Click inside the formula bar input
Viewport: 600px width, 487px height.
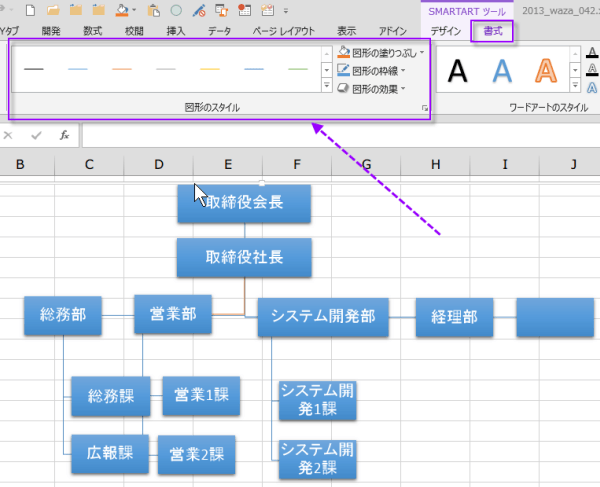click(341, 135)
